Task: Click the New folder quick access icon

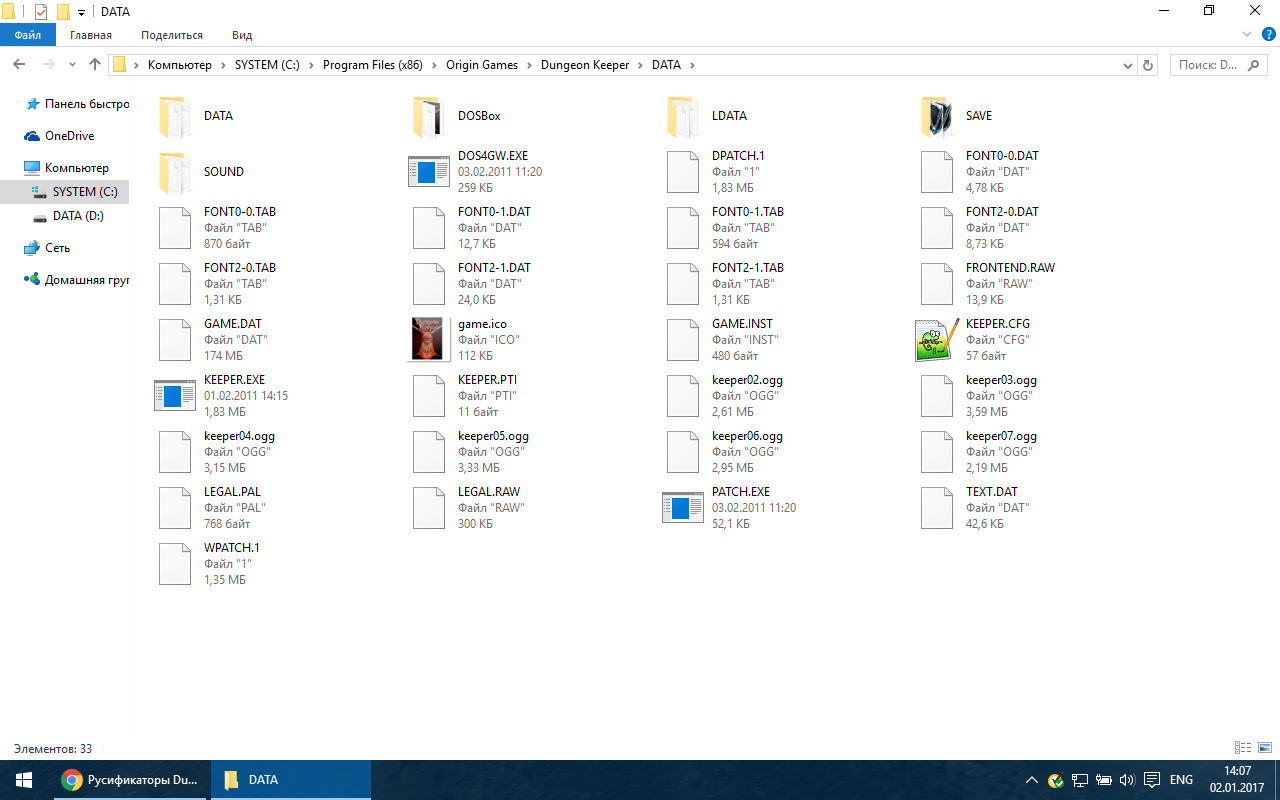Action: [64, 12]
